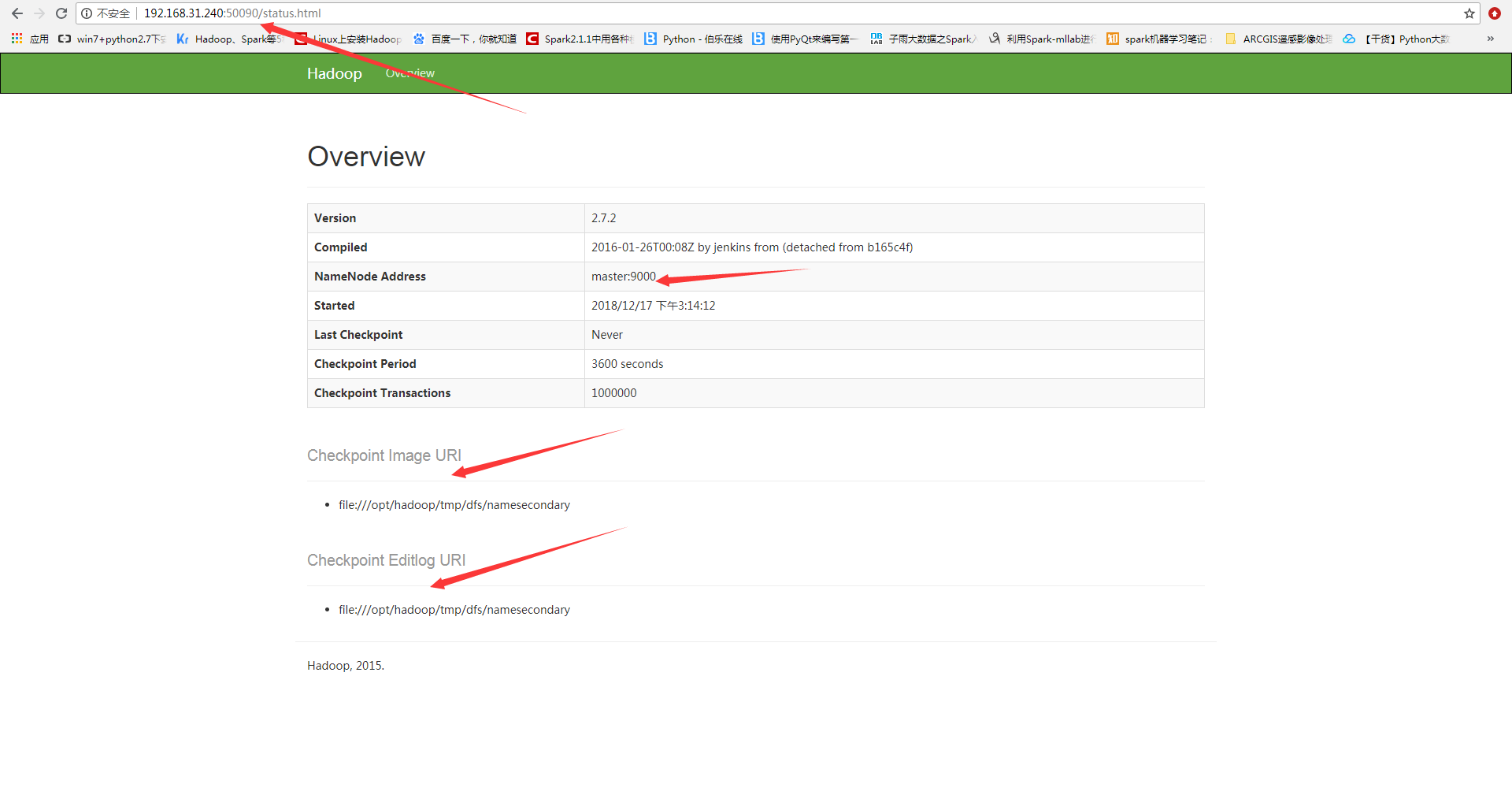Open the ARCGIS遥感影像处理 bookmark folder
This screenshot has width=1512, height=795.
pos(1278,39)
